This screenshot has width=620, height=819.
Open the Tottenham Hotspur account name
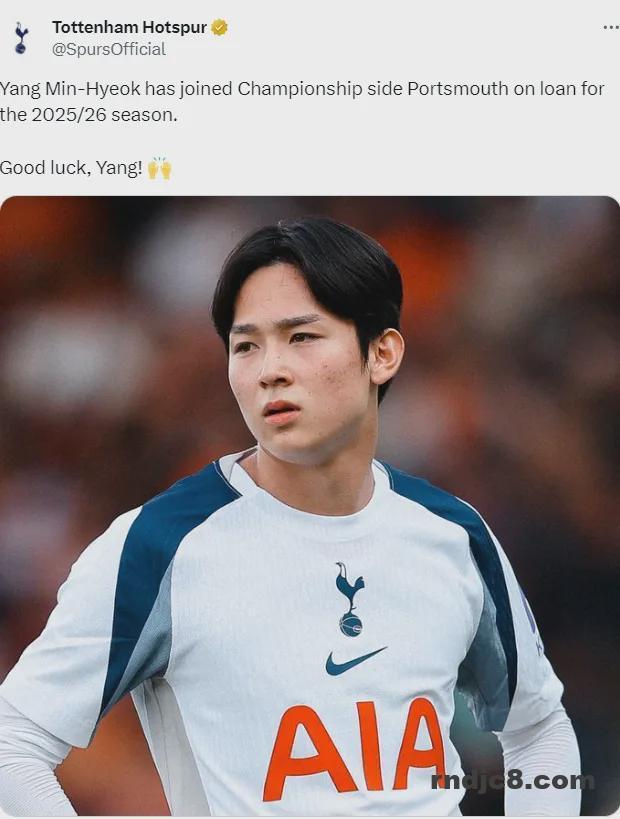coord(130,27)
